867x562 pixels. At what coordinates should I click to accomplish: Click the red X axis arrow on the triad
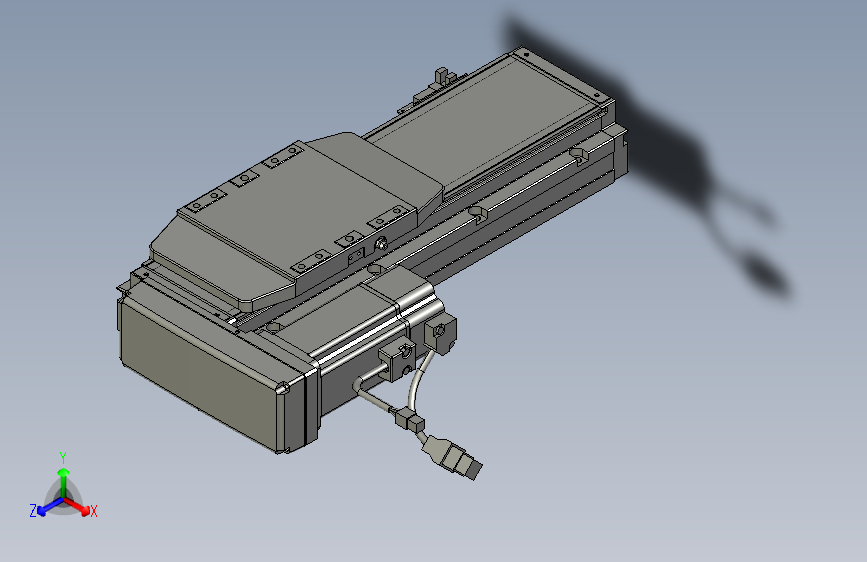tap(77, 506)
